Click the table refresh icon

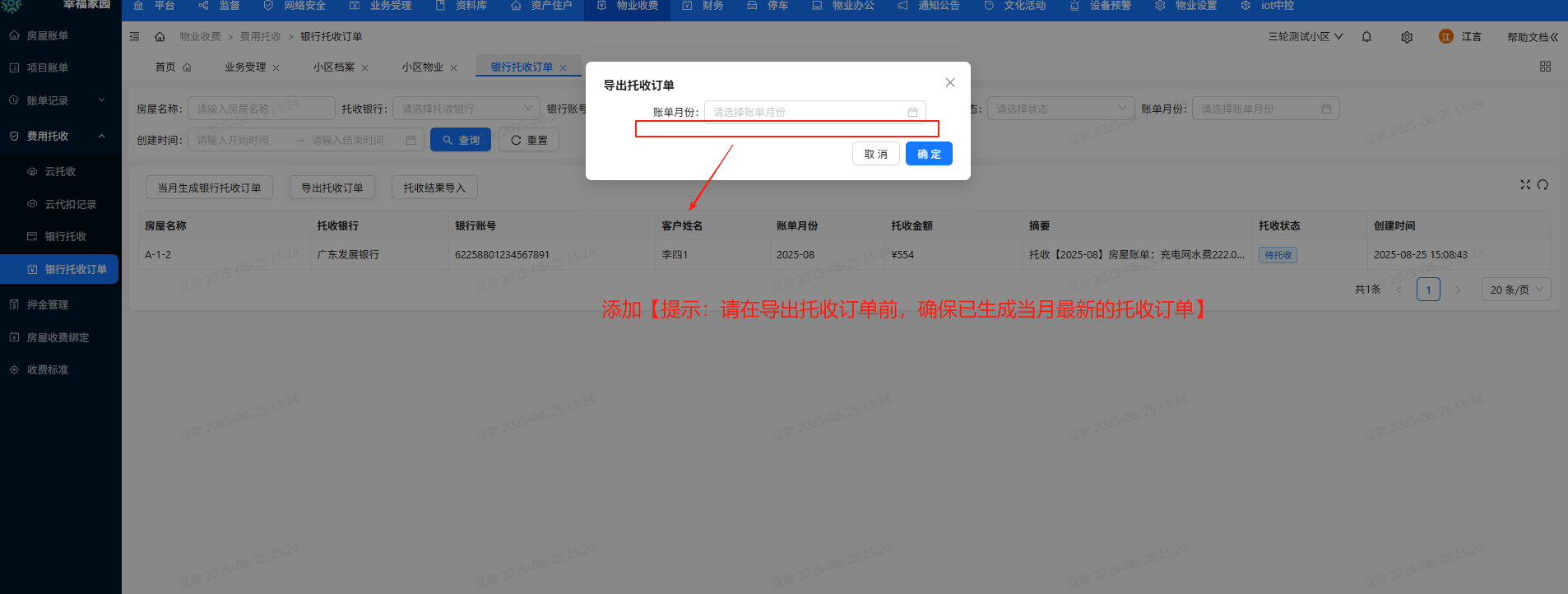point(1542,185)
